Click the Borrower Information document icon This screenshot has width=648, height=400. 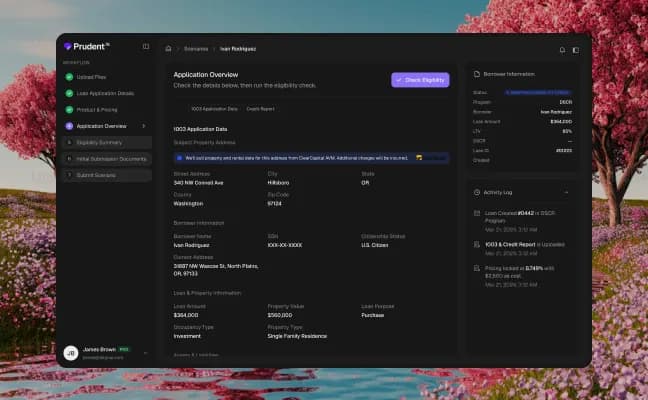click(x=476, y=74)
